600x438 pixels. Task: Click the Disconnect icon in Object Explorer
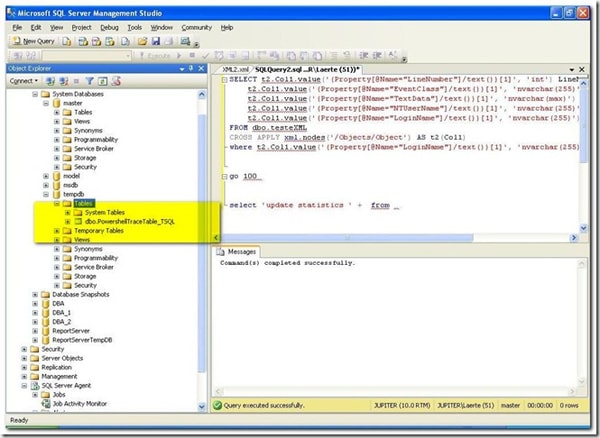(x=64, y=81)
